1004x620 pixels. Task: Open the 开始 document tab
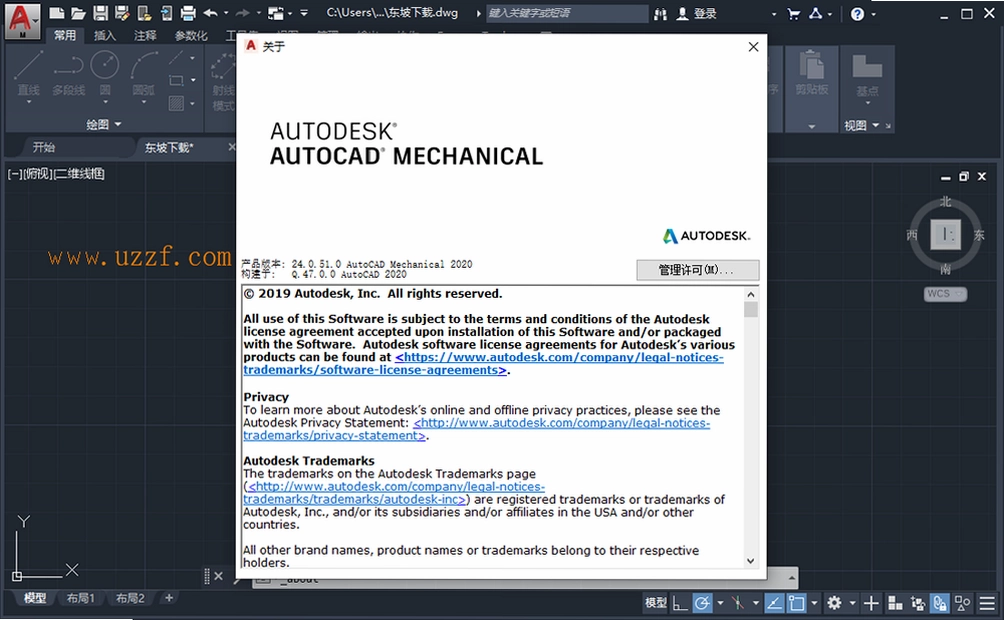pyautogui.click(x=44, y=147)
